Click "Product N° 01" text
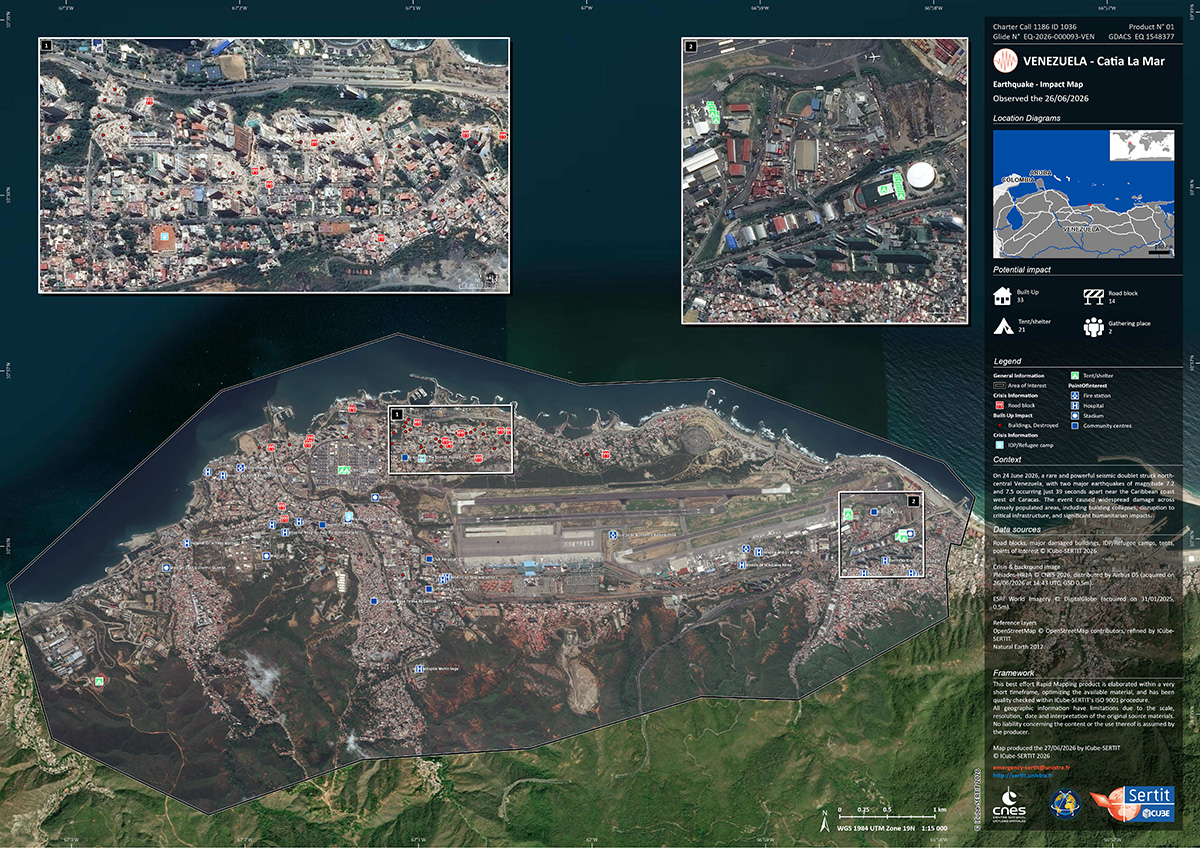This screenshot has height=848, width=1200. tap(1150, 25)
